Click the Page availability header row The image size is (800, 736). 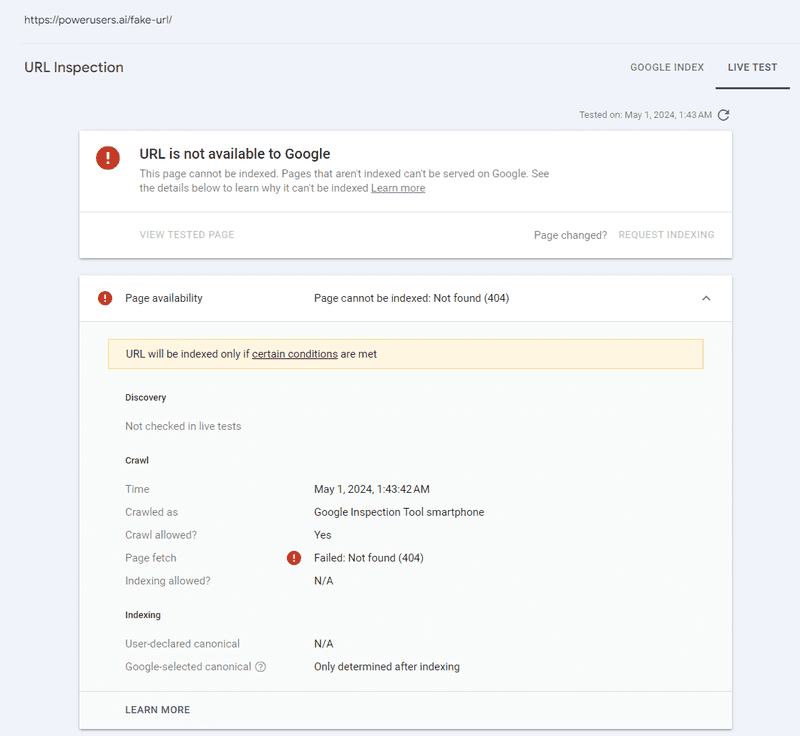(x=406, y=298)
